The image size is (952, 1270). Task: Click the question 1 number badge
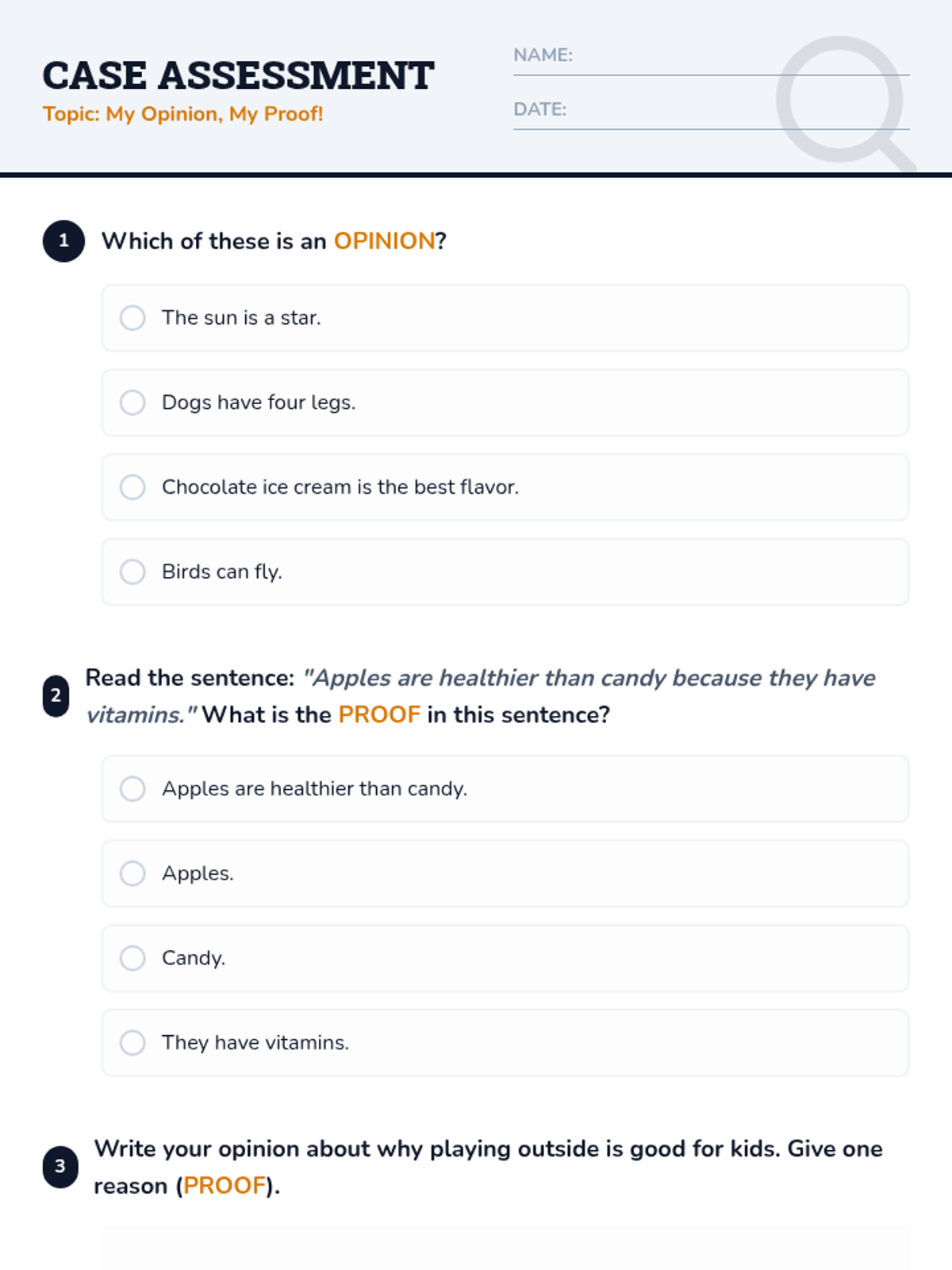coord(63,241)
